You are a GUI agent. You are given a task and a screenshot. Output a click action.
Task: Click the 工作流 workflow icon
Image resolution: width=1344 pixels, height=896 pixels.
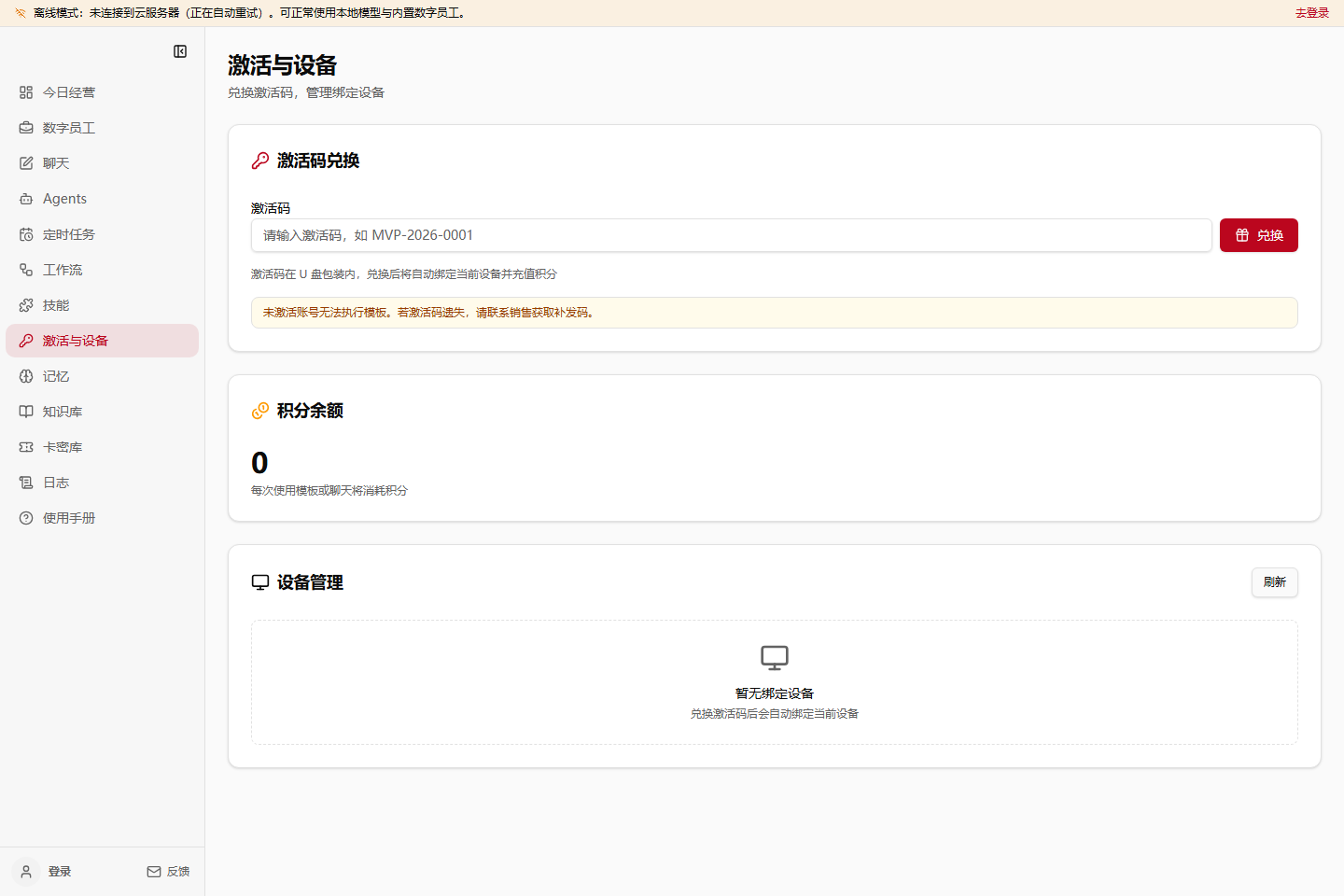pyautogui.click(x=26, y=270)
